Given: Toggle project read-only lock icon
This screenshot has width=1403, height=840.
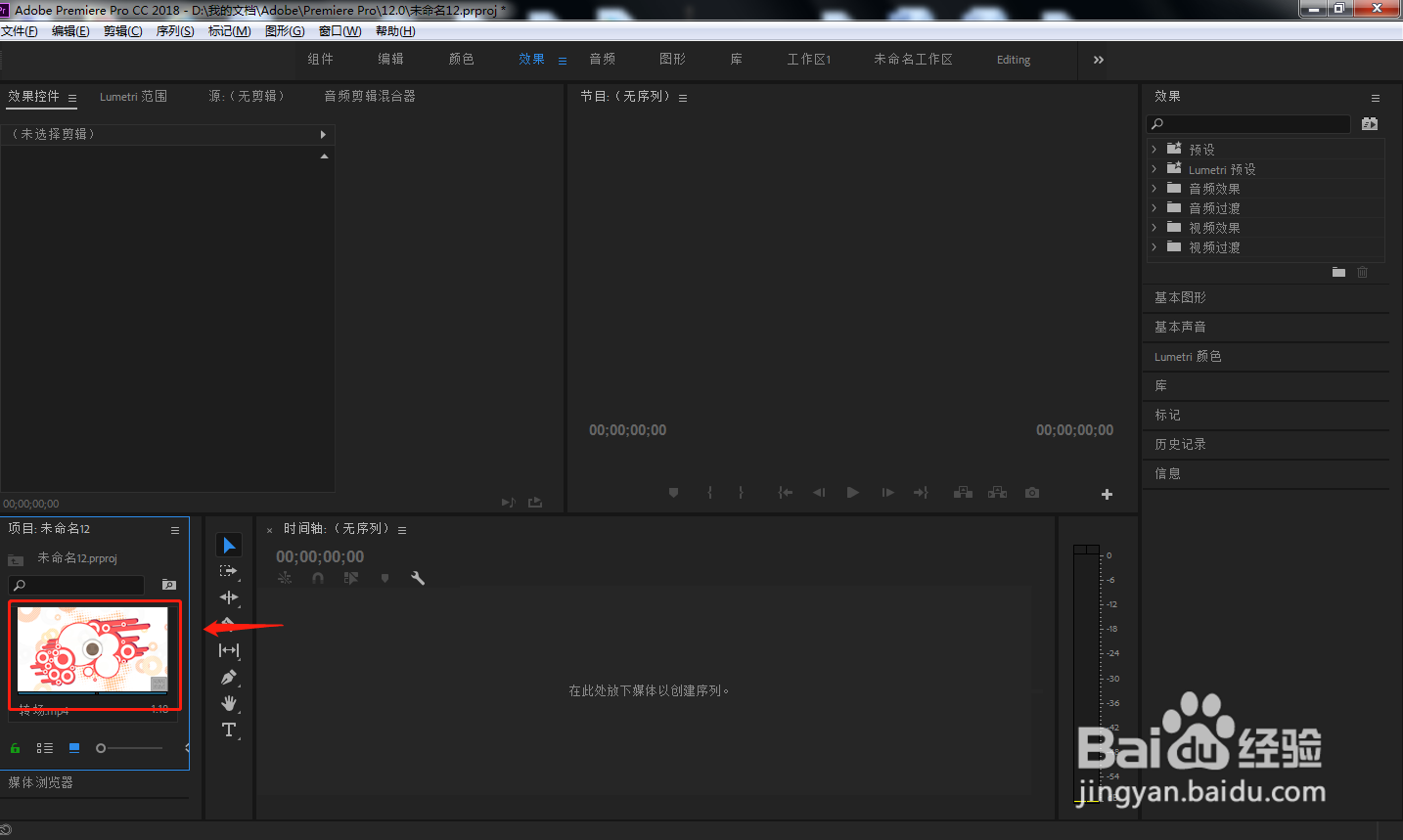Looking at the screenshot, I should click(15, 748).
